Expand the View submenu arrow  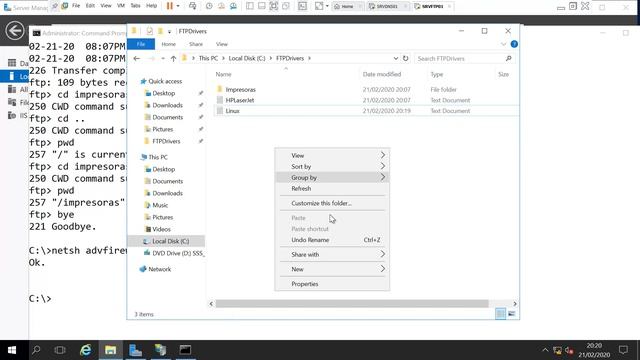383,155
